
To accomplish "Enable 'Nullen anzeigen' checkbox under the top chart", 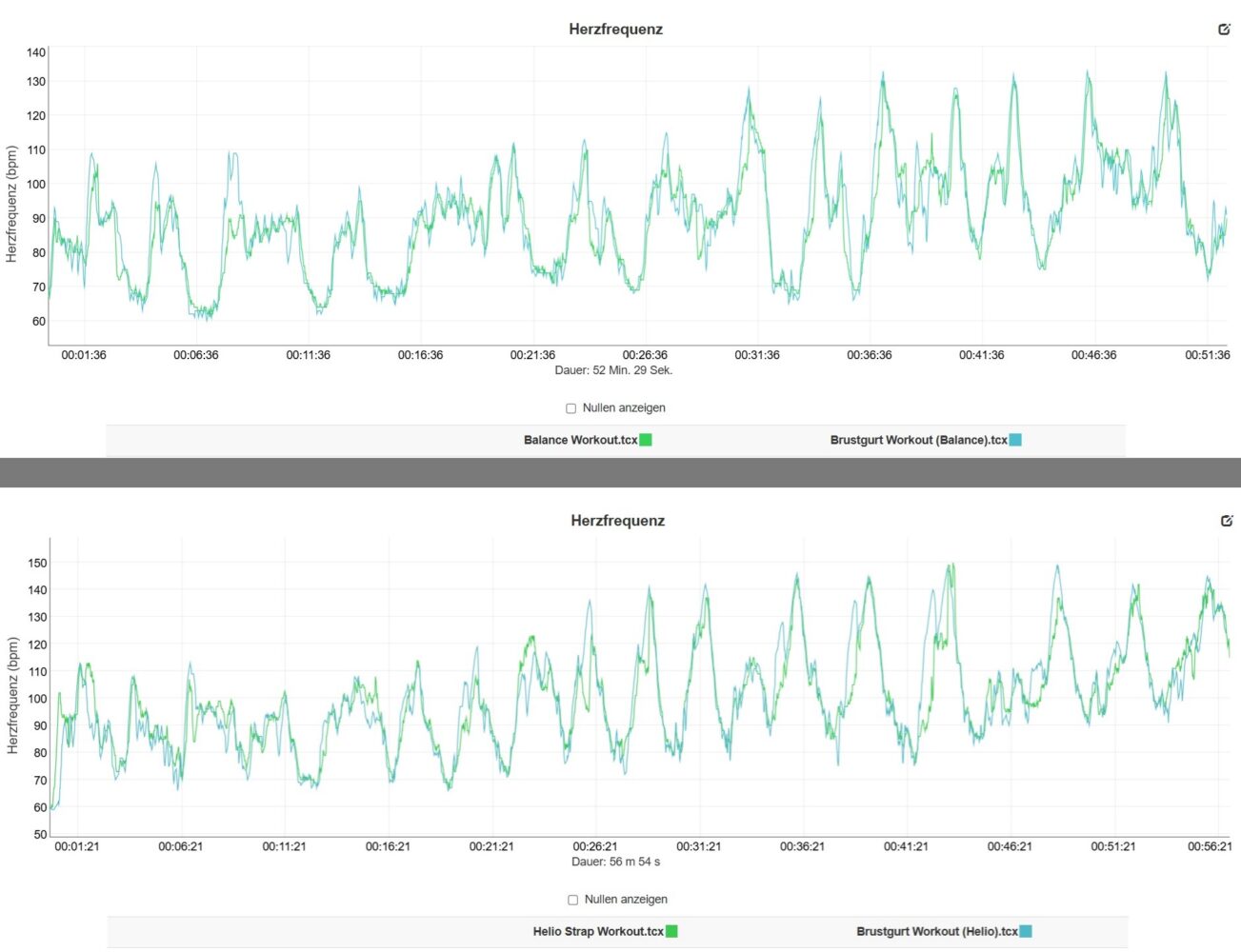I will point(571,408).
